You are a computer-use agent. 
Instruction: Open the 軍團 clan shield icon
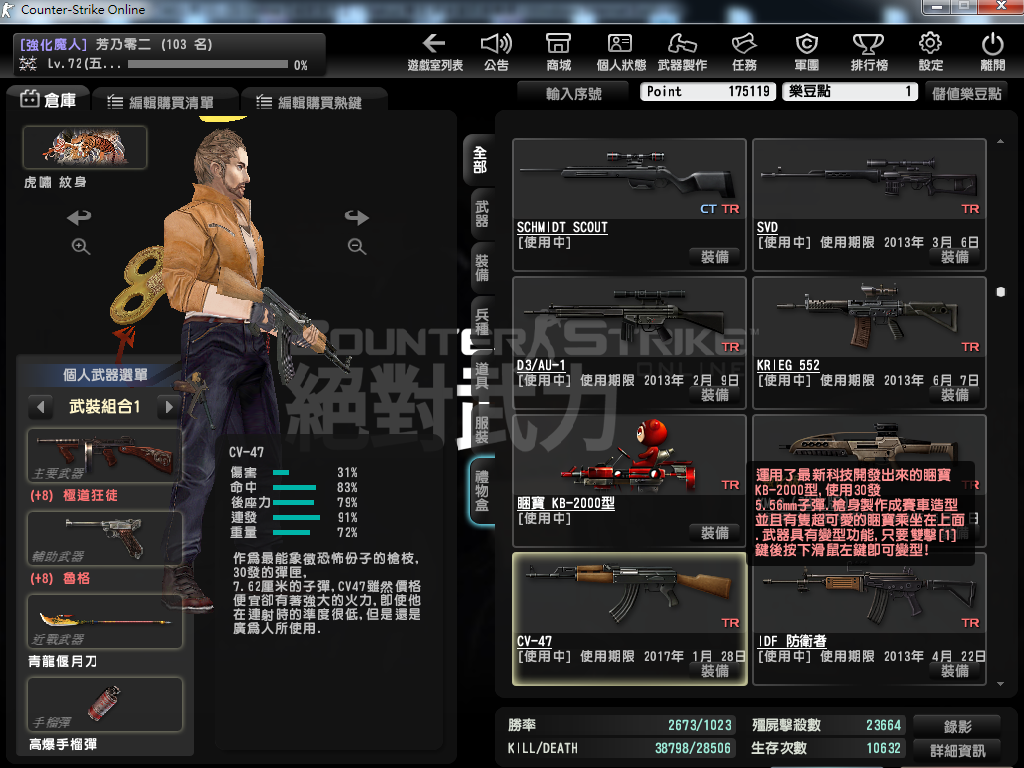[807, 52]
